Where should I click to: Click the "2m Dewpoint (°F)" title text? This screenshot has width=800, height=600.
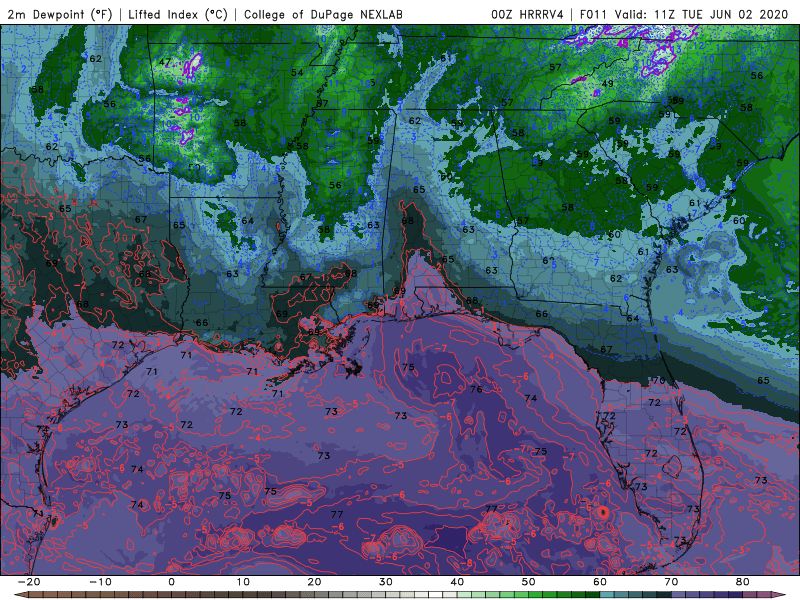60,14
